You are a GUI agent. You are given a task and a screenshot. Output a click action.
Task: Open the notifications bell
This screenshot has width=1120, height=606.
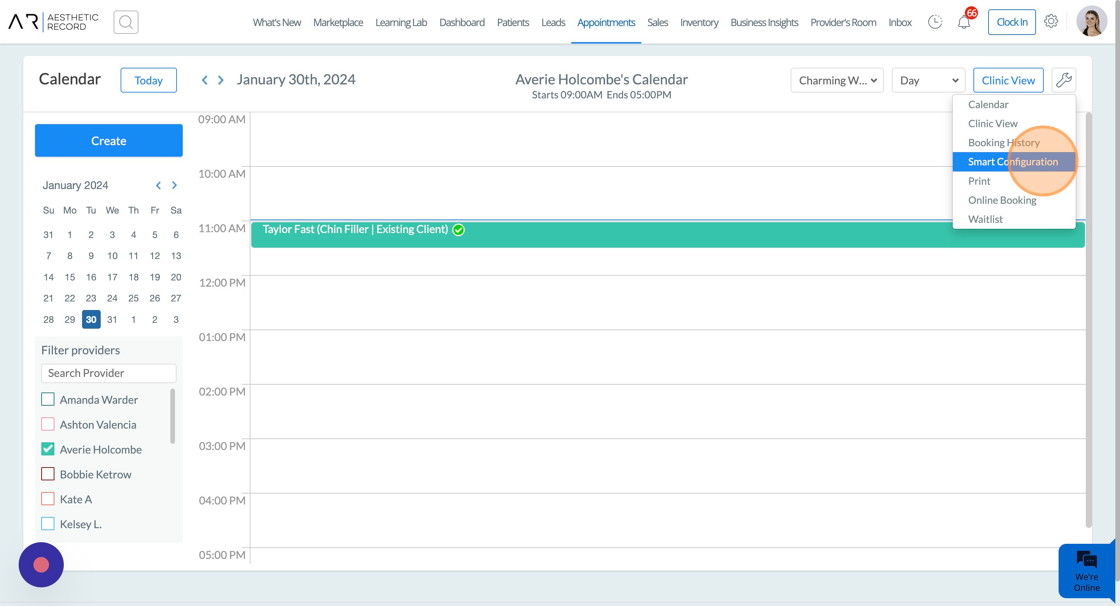(x=964, y=22)
